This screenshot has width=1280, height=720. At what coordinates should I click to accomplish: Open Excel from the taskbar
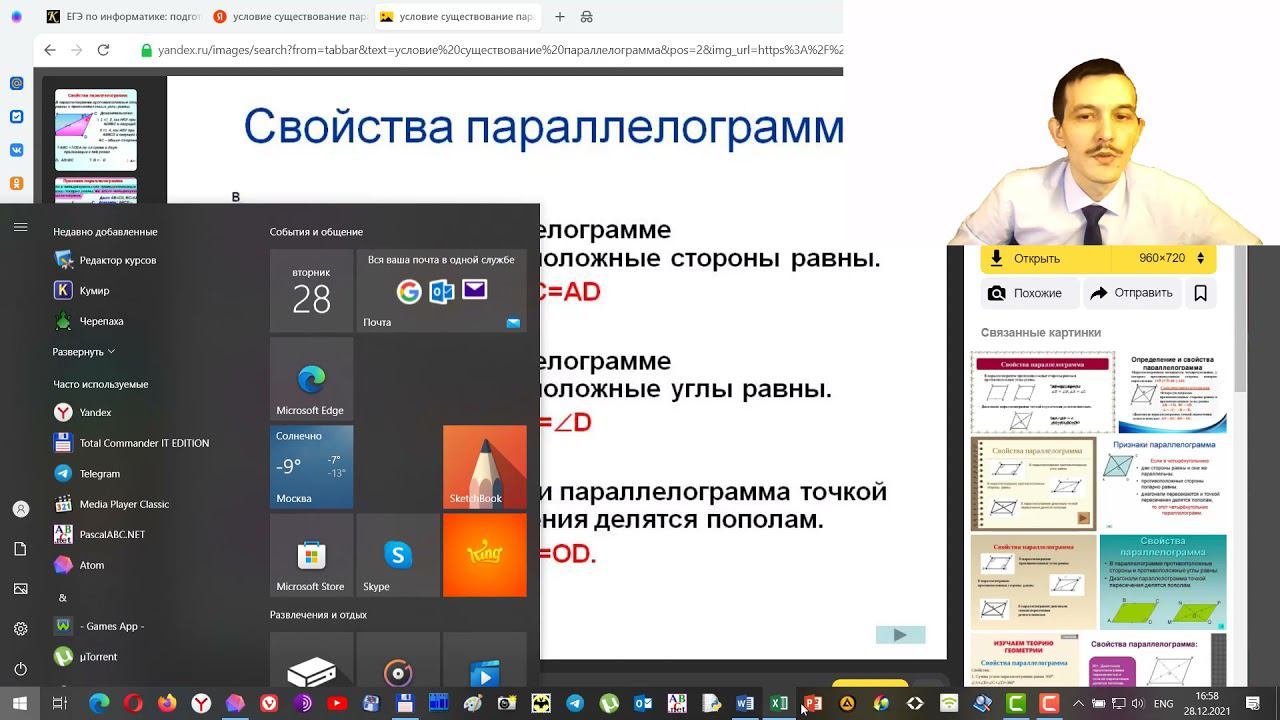[779, 704]
